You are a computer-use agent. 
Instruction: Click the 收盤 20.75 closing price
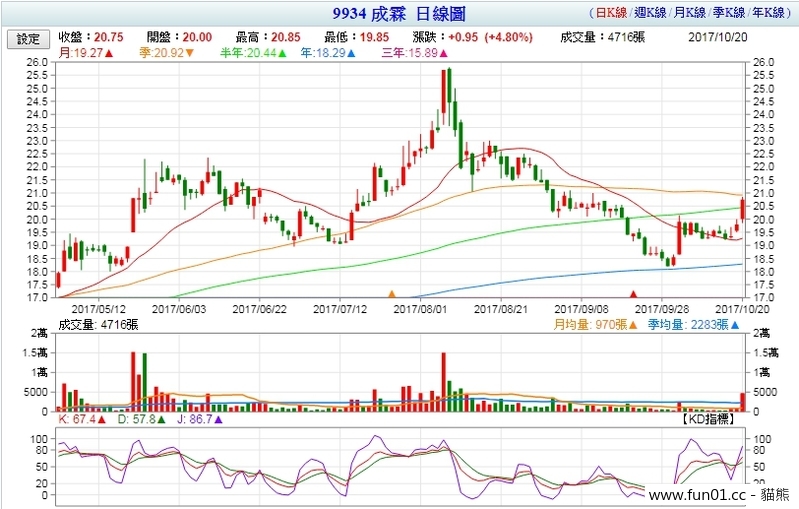coord(91,37)
